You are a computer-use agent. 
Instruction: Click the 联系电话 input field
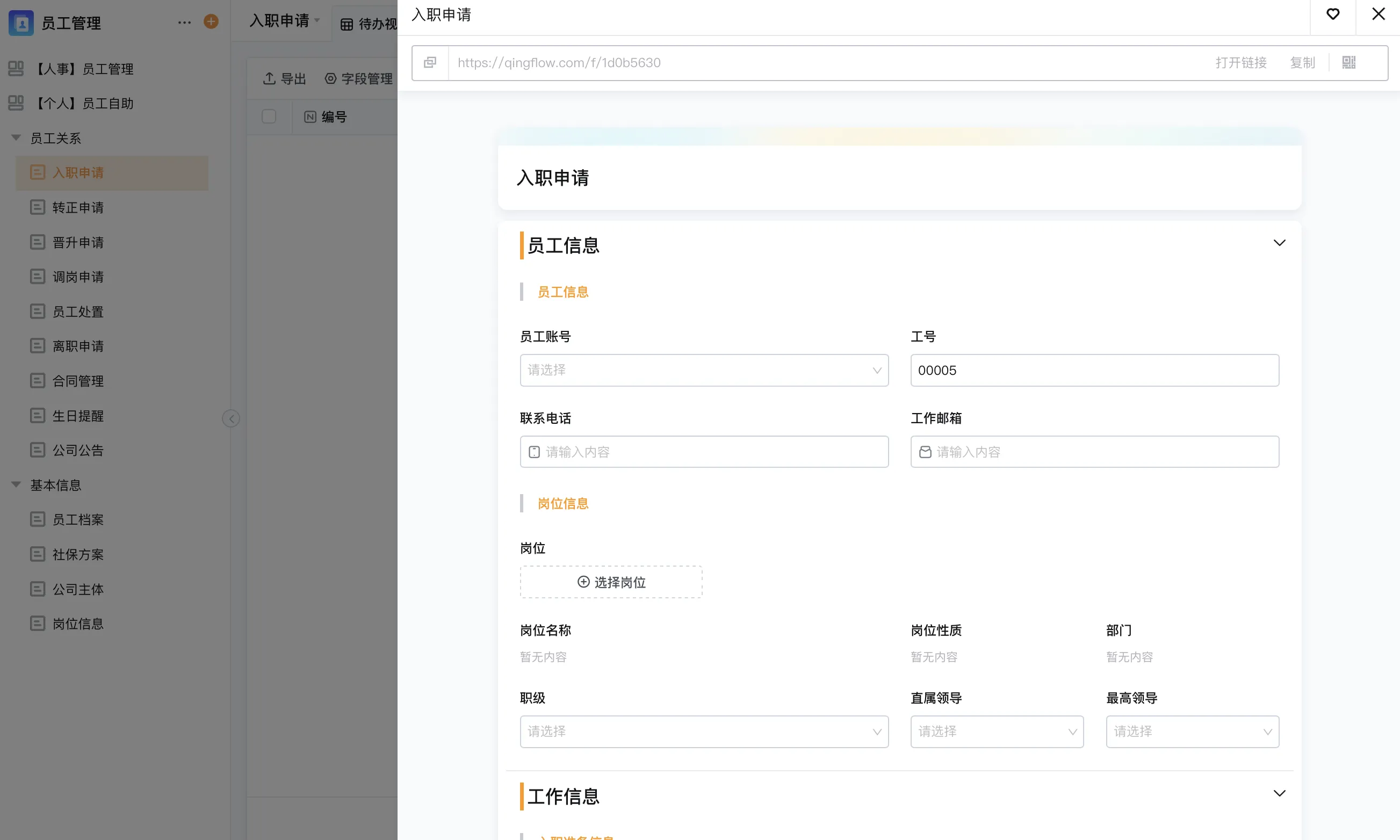(x=704, y=452)
